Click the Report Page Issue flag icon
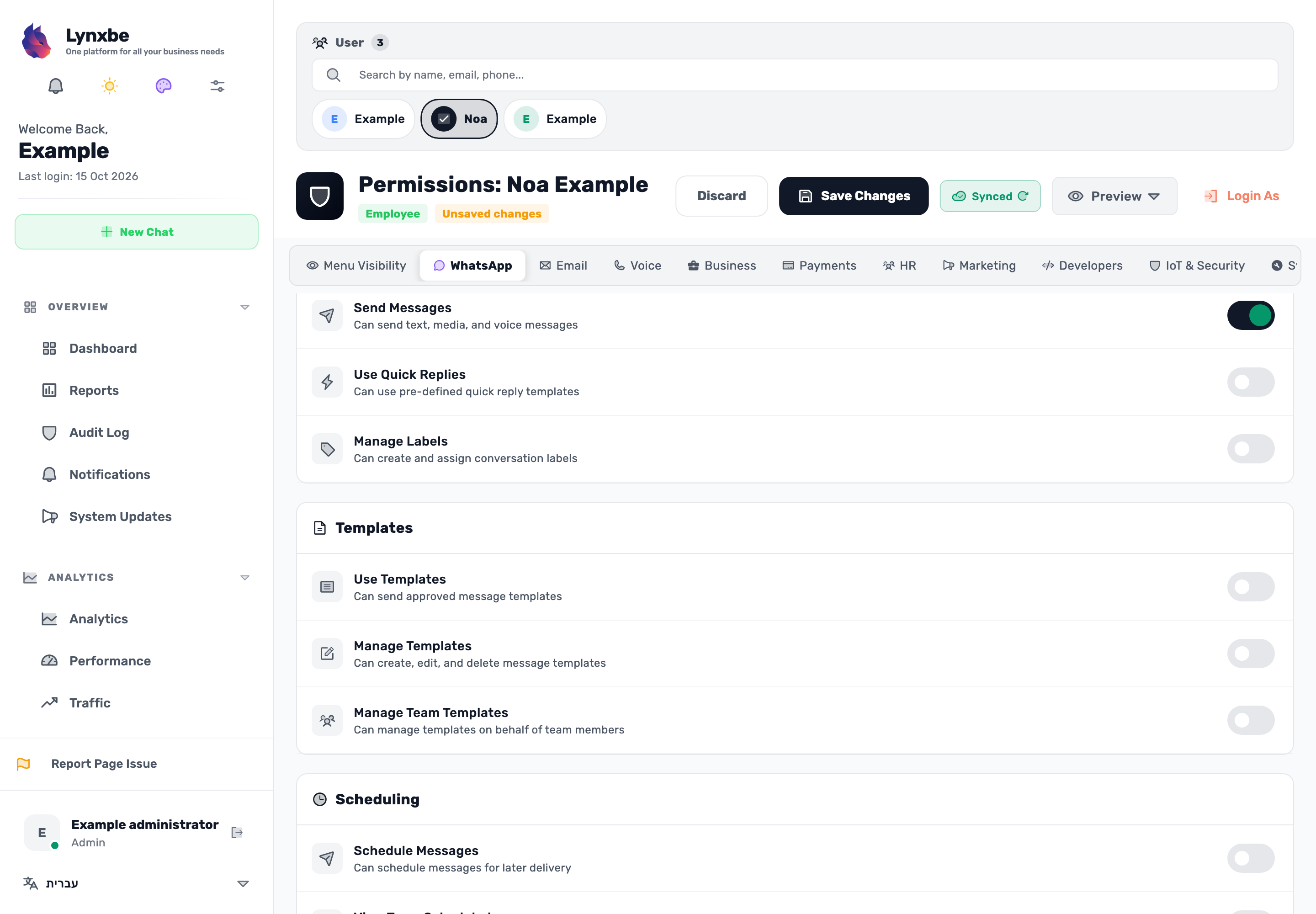 tap(23, 764)
